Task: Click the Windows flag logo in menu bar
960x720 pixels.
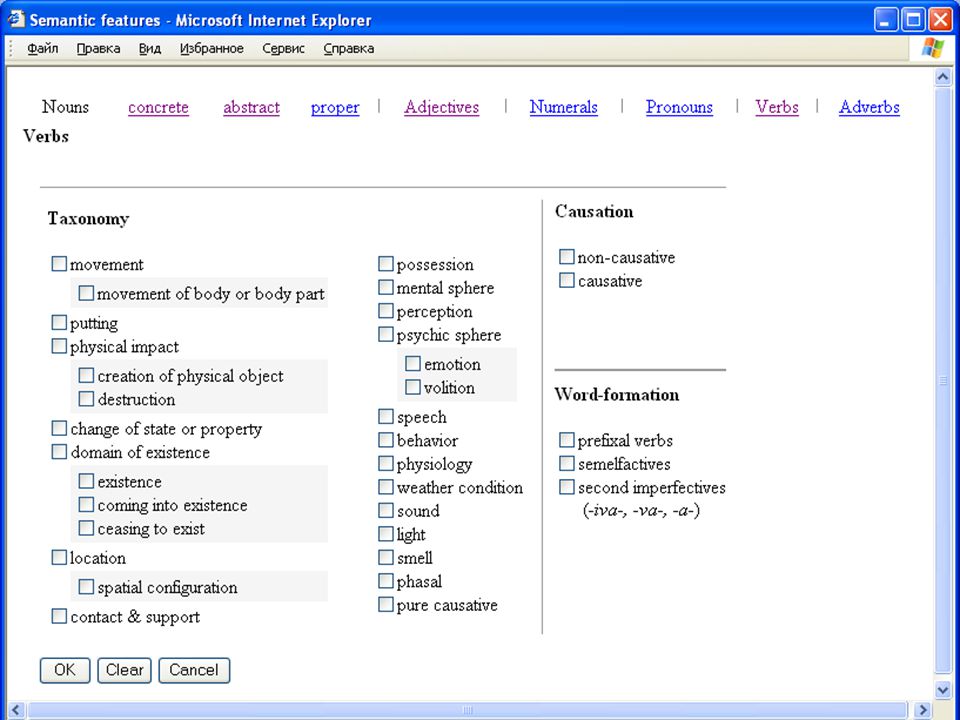Action: coord(932,48)
